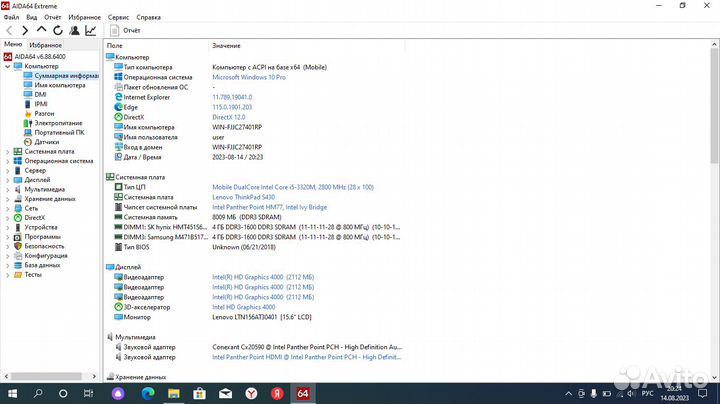The width and height of the screenshot is (720, 404).
Task: Click the right pane vertical scrollbar
Action: [714, 106]
